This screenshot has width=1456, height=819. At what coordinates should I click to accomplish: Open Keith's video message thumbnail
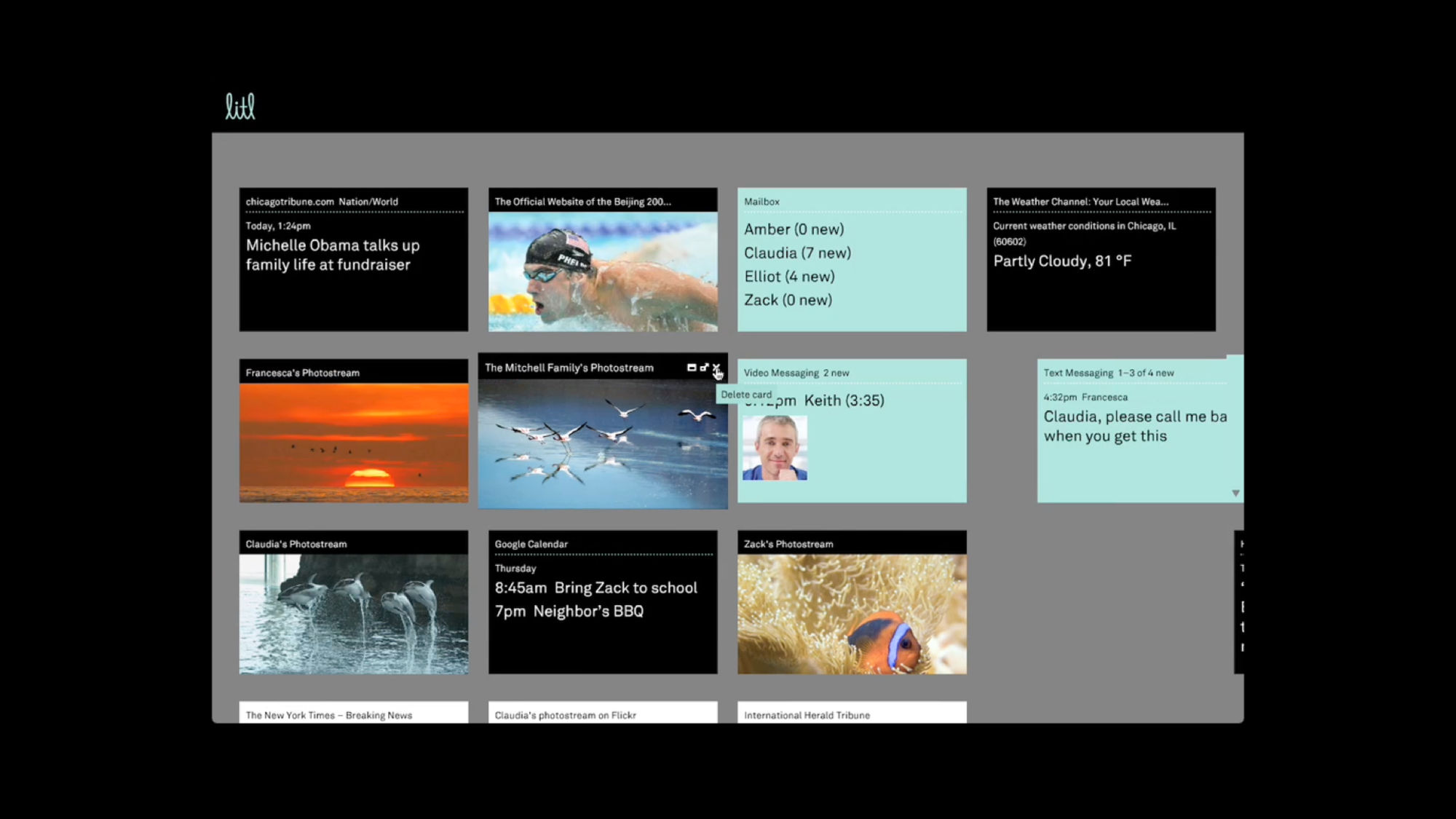[x=775, y=448]
